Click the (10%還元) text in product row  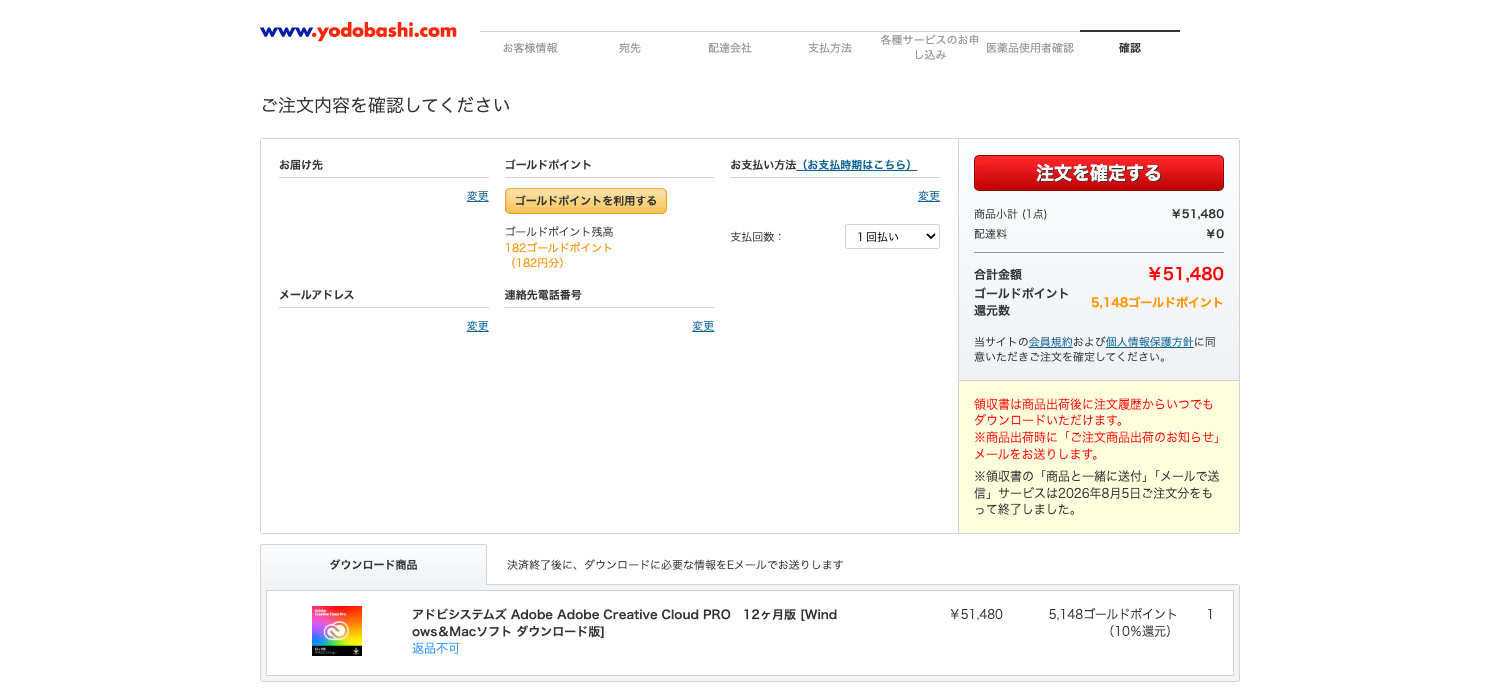tap(1139, 632)
